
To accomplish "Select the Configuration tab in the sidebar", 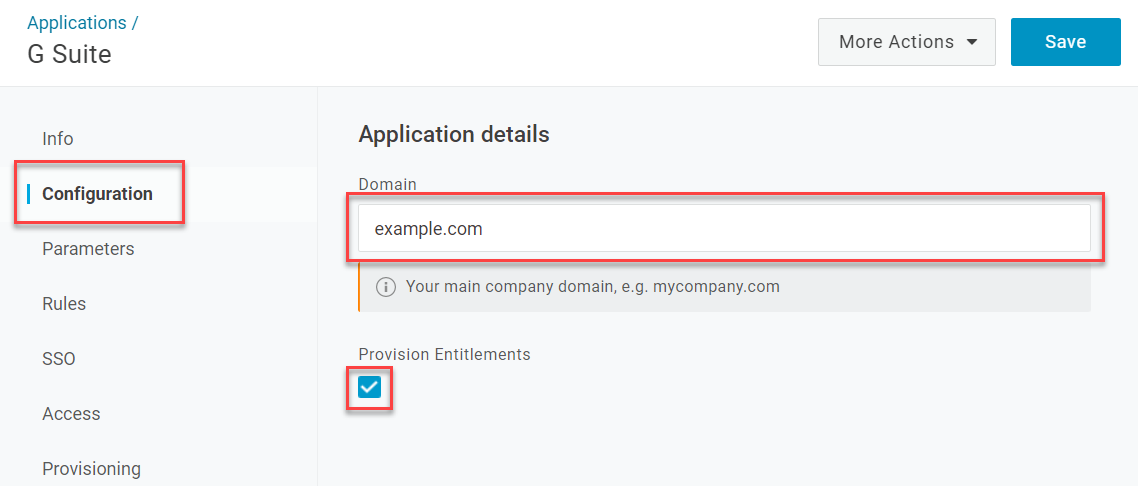I will pos(97,194).
